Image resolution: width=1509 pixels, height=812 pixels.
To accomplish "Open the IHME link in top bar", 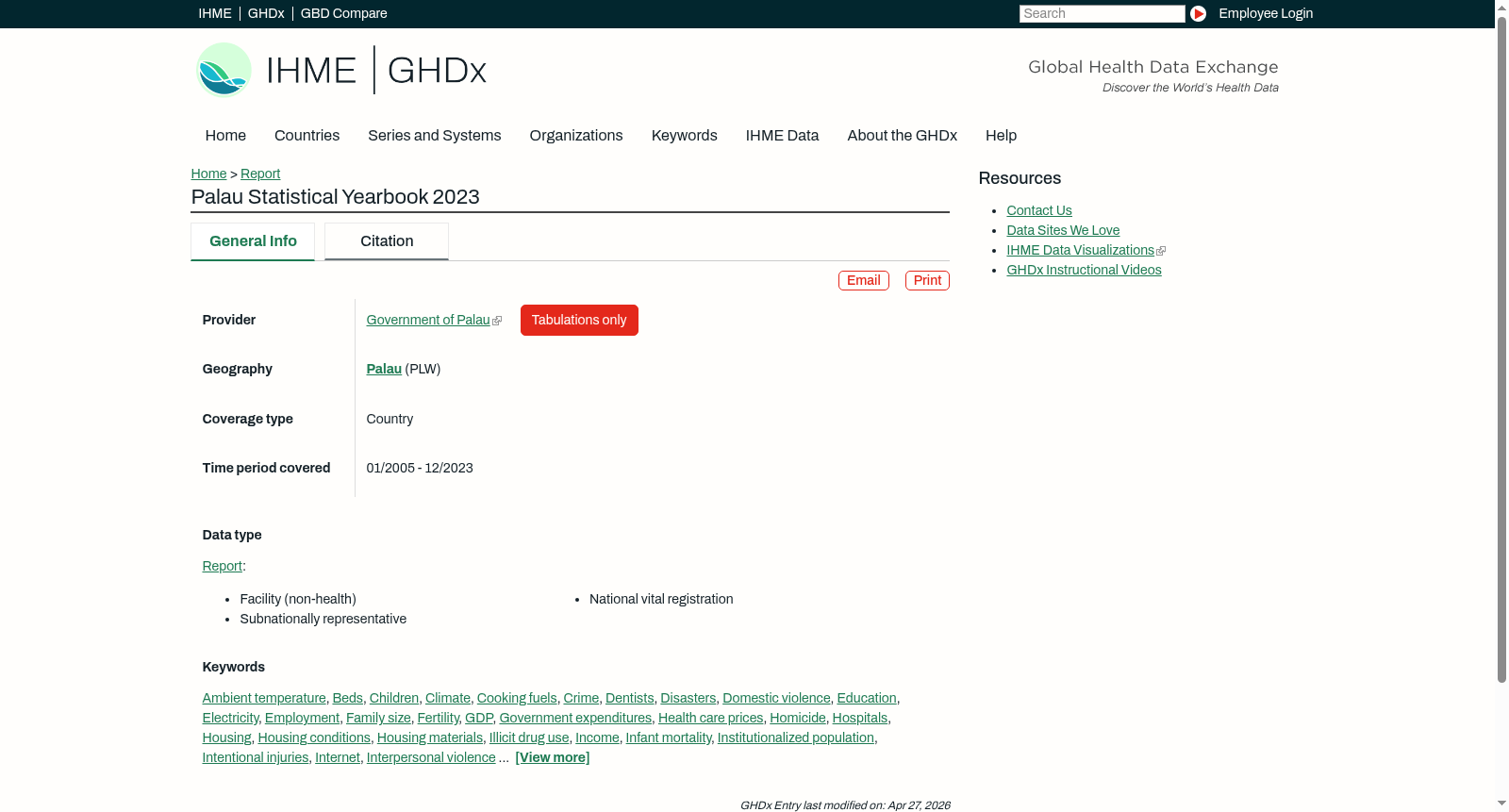I will (x=215, y=13).
